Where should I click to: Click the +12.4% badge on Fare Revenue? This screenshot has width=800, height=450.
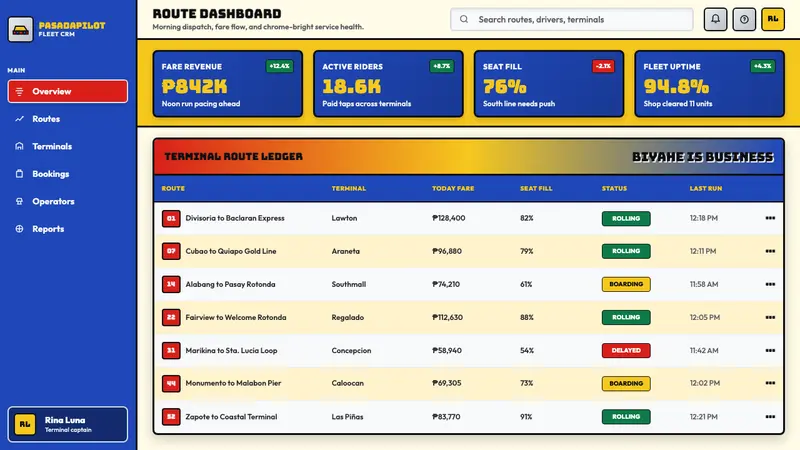pos(280,66)
